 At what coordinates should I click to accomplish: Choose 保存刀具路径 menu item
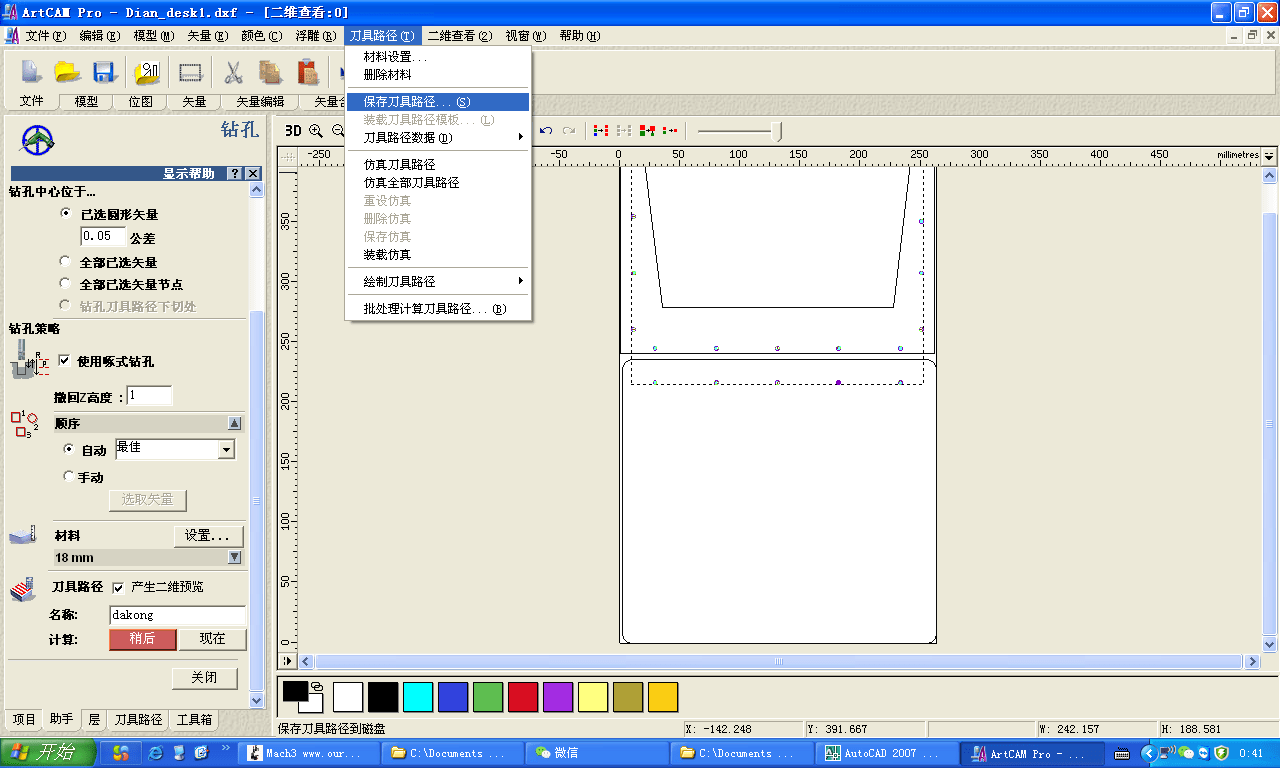click(x=437, y=102)
